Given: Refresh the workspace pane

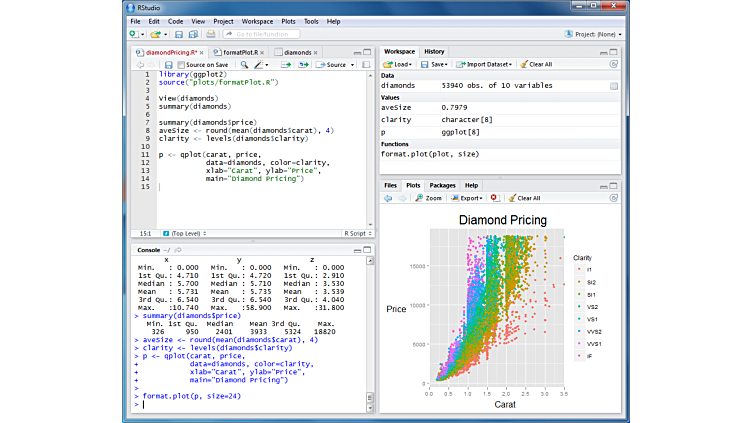Looking at the screenshot, I should [615, 64].
